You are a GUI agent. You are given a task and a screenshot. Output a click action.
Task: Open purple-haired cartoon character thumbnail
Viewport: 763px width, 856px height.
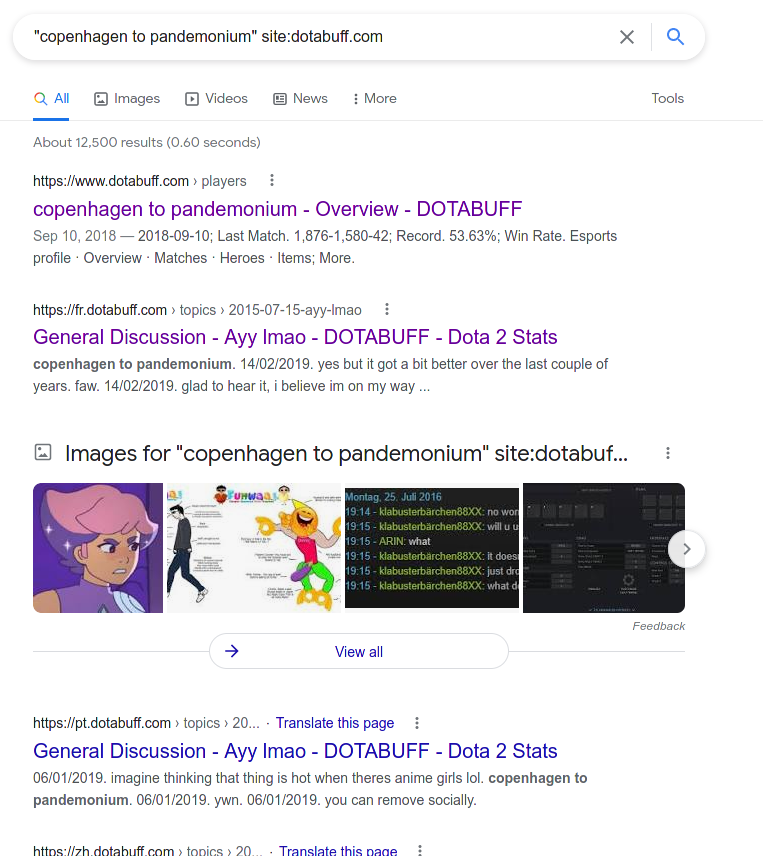(98, 548)
